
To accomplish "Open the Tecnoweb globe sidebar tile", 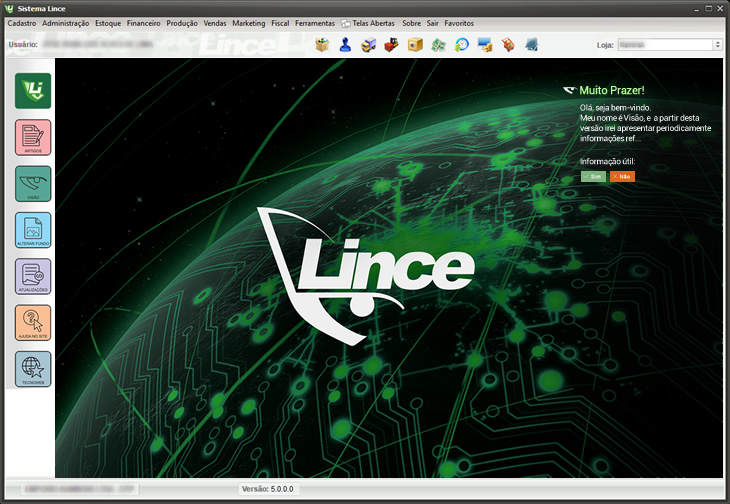I will [x=33, y=369].
